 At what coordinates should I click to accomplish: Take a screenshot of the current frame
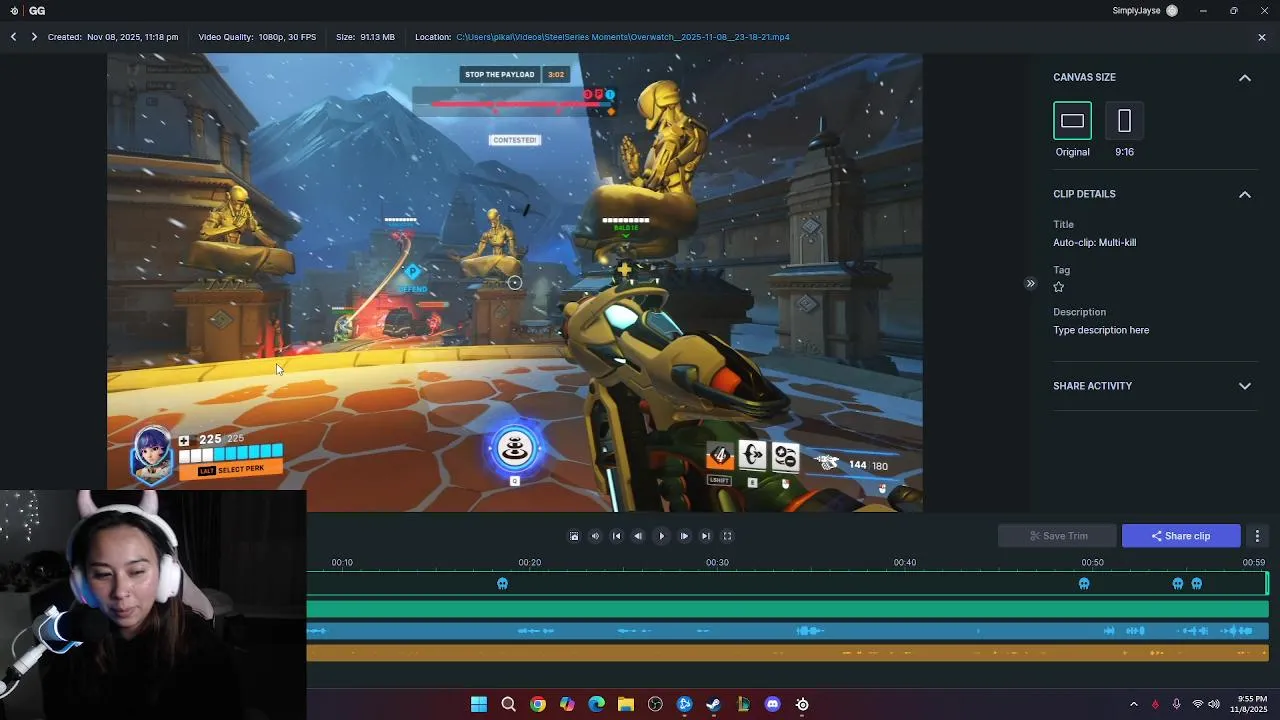574,536
